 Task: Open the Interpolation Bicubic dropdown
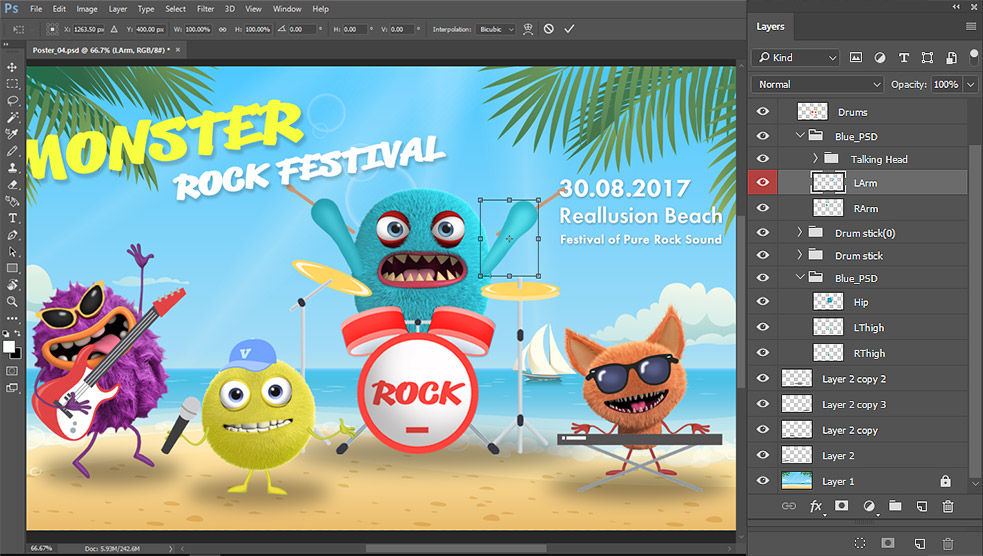[x=496, y=29]
